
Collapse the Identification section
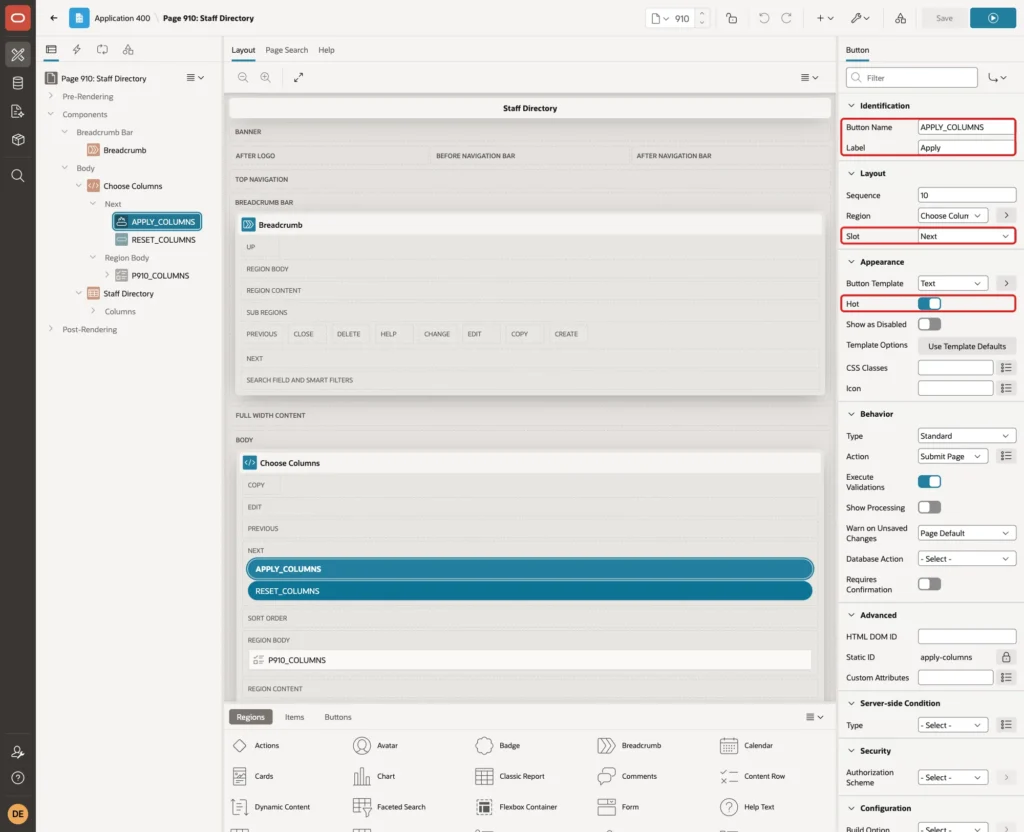[851, 106]
